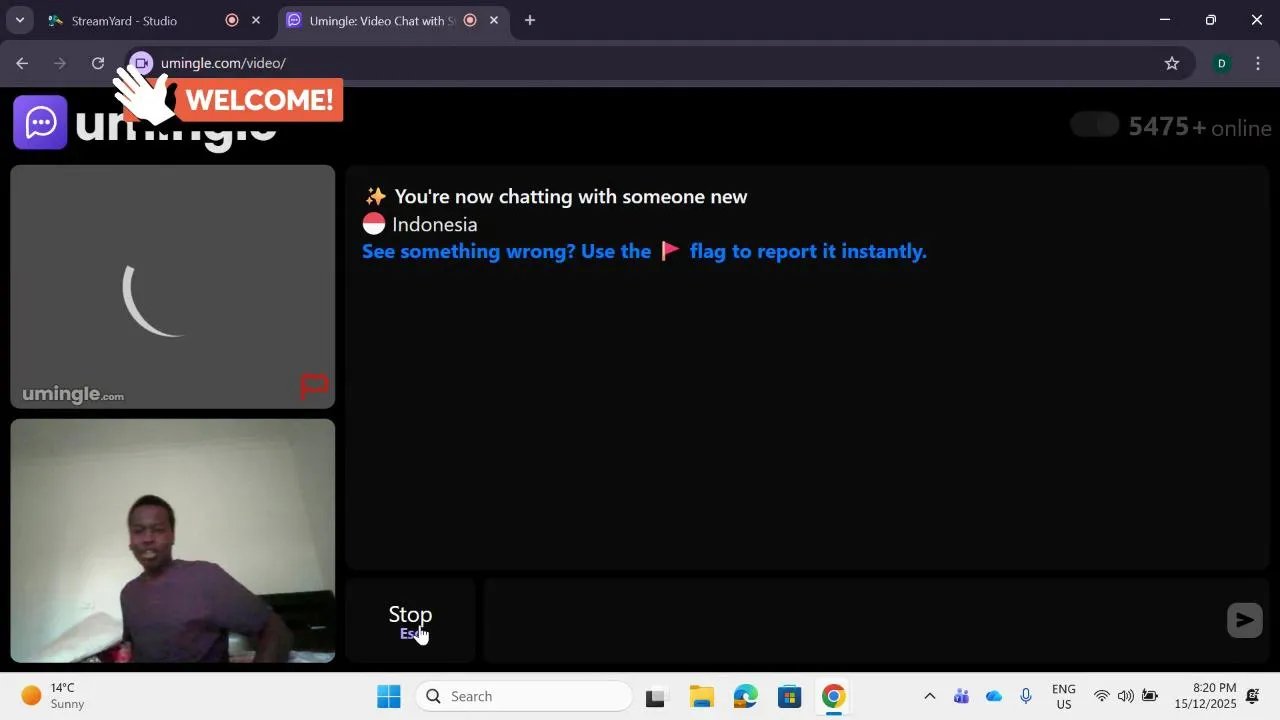The width and height of the screenshot is (1280, 720).
Task: Bookmark this page with the star icon
Action: click(x=1172, y=63)
